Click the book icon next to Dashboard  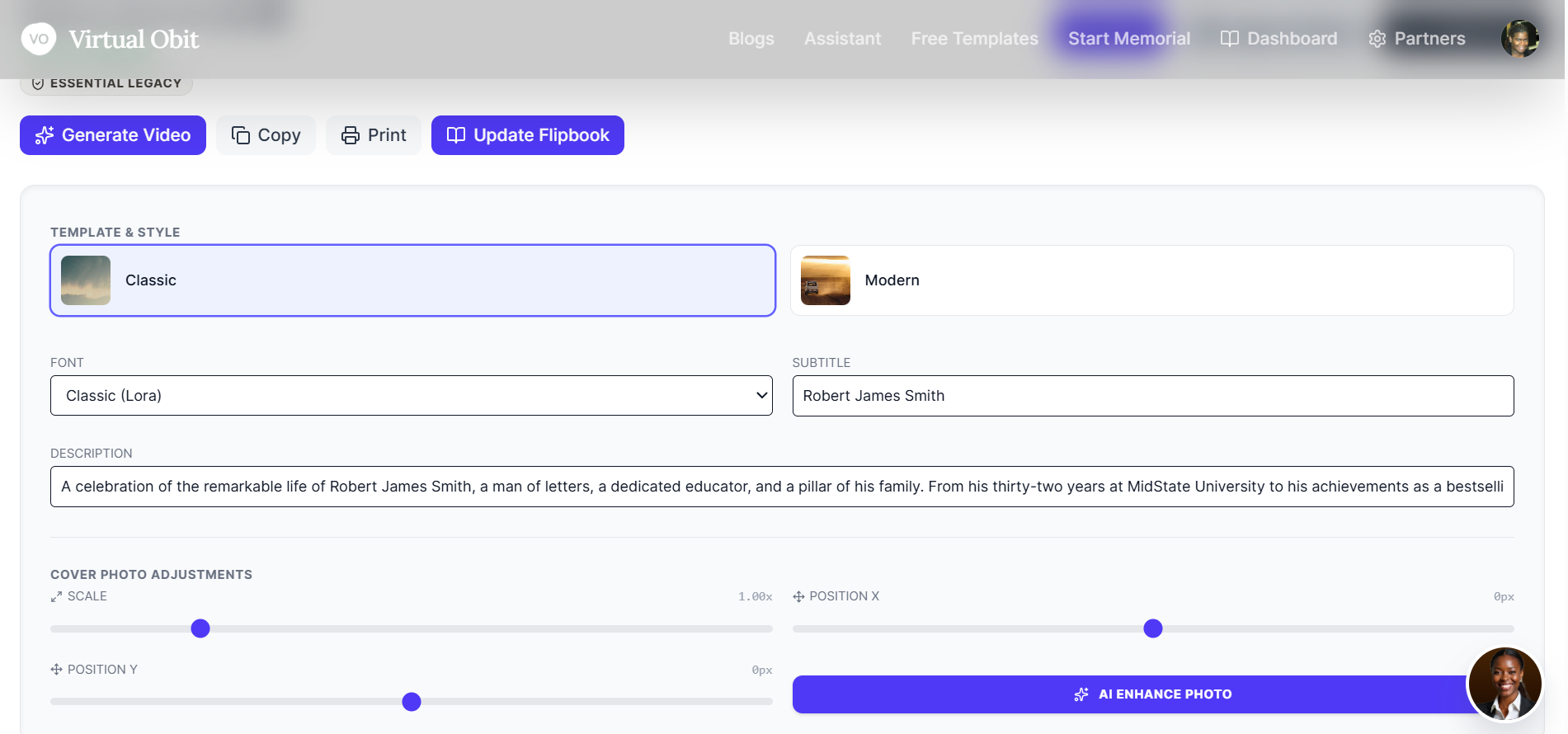coord(1229,39)
